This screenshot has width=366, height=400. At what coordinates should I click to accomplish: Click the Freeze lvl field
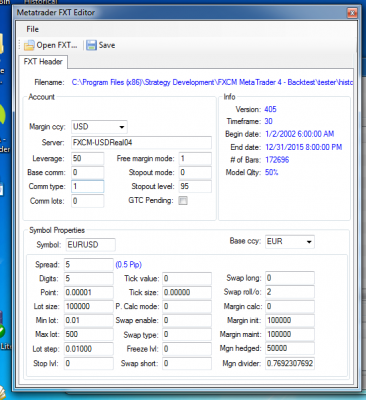click(x=187, y=349)
